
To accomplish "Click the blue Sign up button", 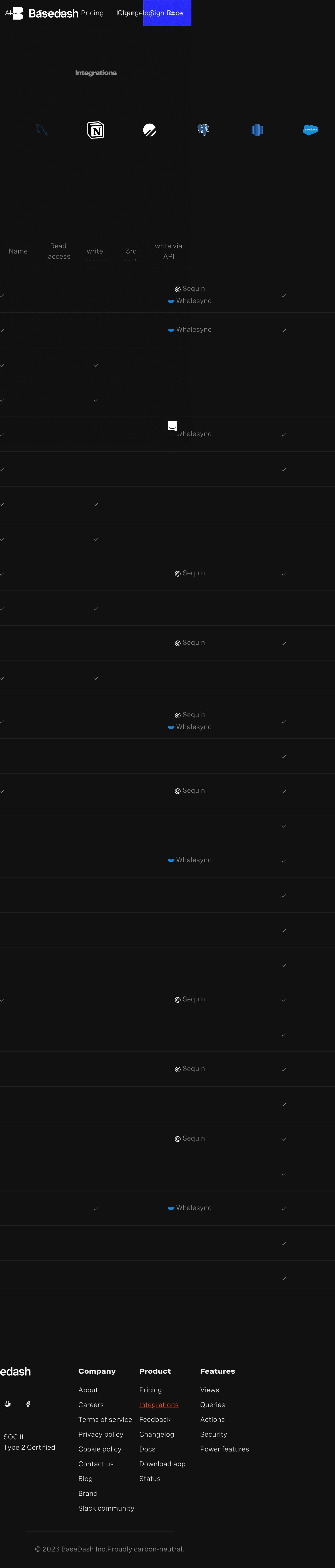I will coord(167,13).
